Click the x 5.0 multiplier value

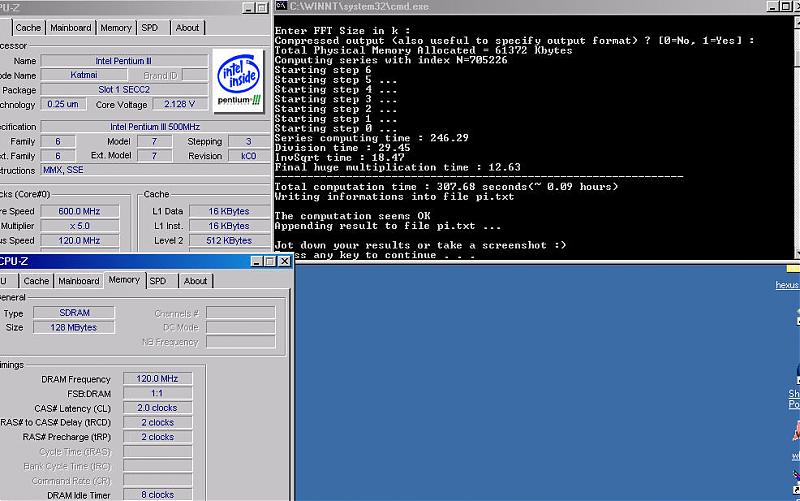point(79,226)
